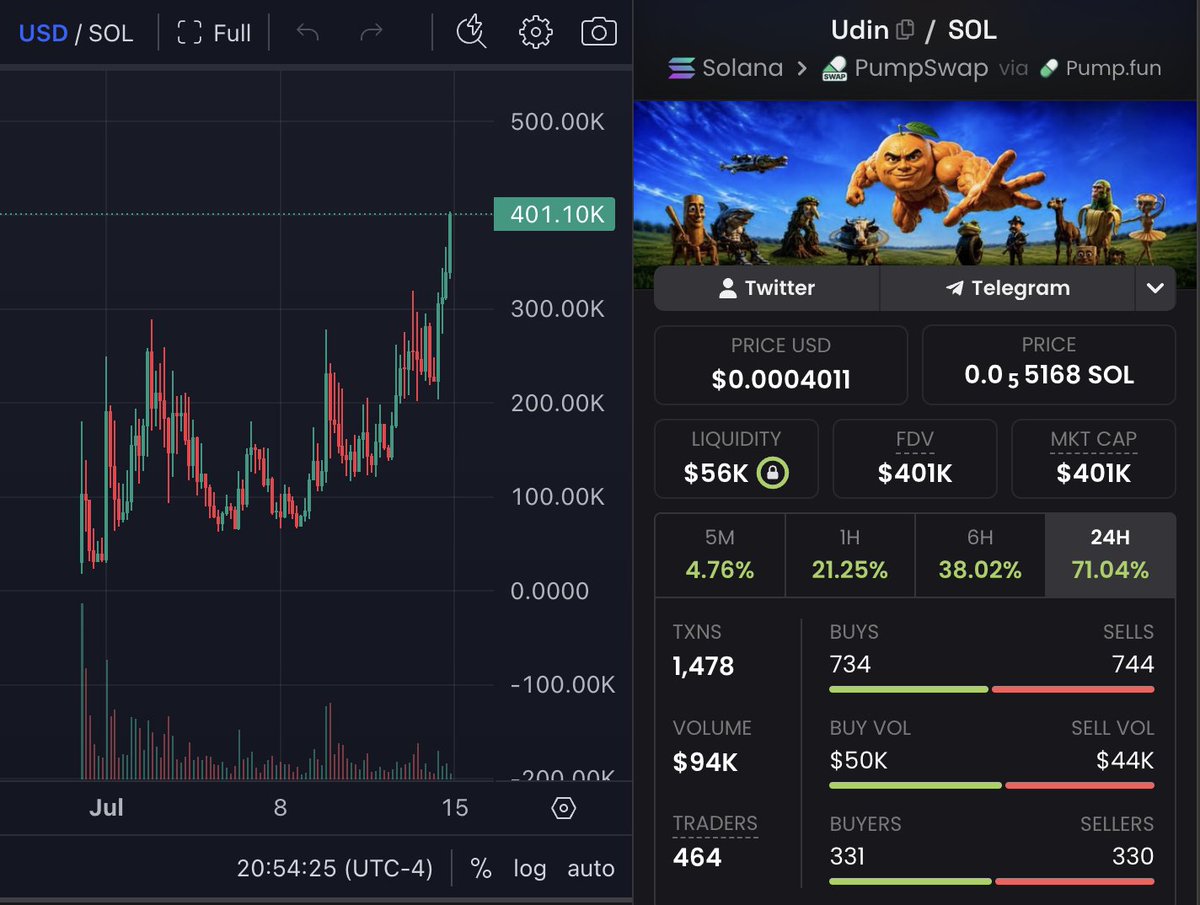Click TXNS value 1,478
This screenshot has height=905, width=1200.
click(x=704, y=666)
